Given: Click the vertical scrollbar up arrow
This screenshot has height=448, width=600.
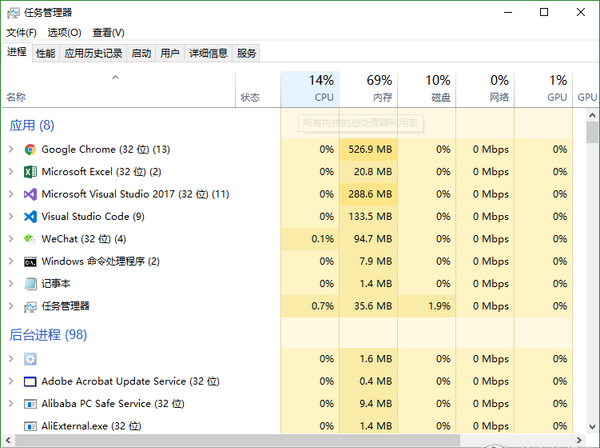Looking at the screenshot, I should (x=592, y=115).
